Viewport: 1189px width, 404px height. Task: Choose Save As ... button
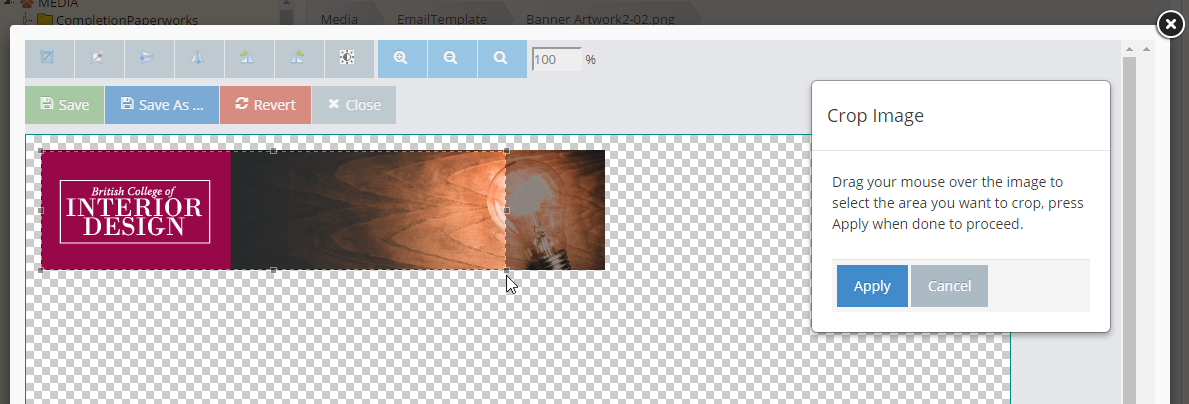pyautogui.click(x=162, y=105)
